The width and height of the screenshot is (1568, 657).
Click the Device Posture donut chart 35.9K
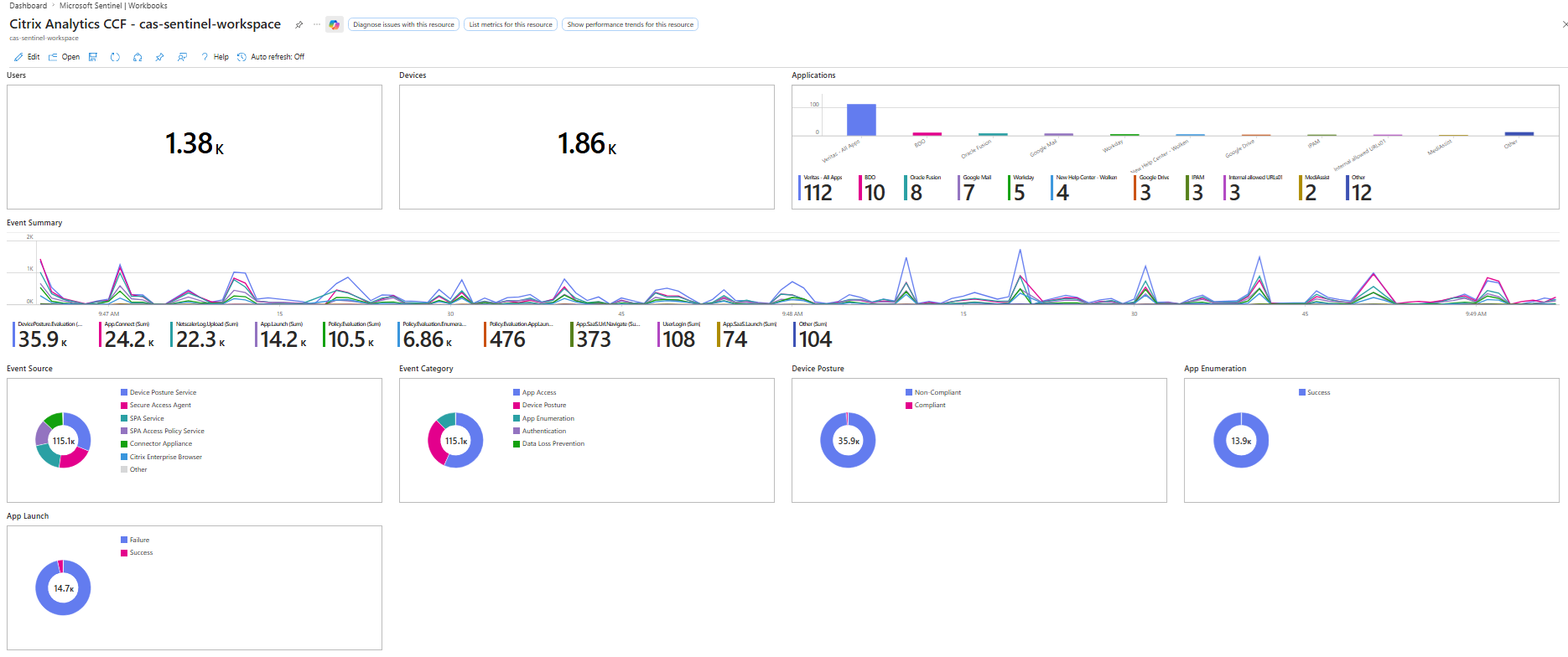(848, 440)
